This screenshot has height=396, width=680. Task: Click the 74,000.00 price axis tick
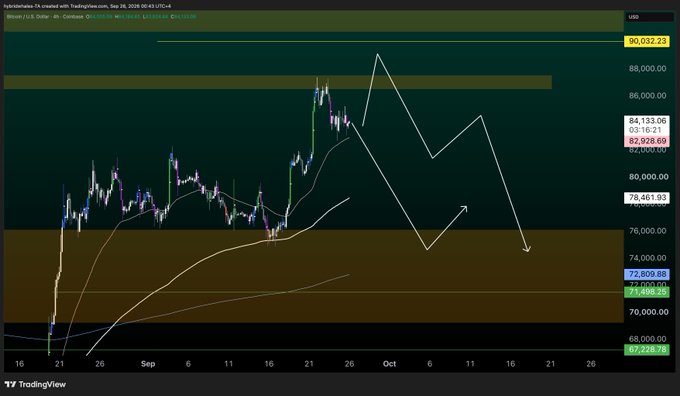tap(647, 258)
